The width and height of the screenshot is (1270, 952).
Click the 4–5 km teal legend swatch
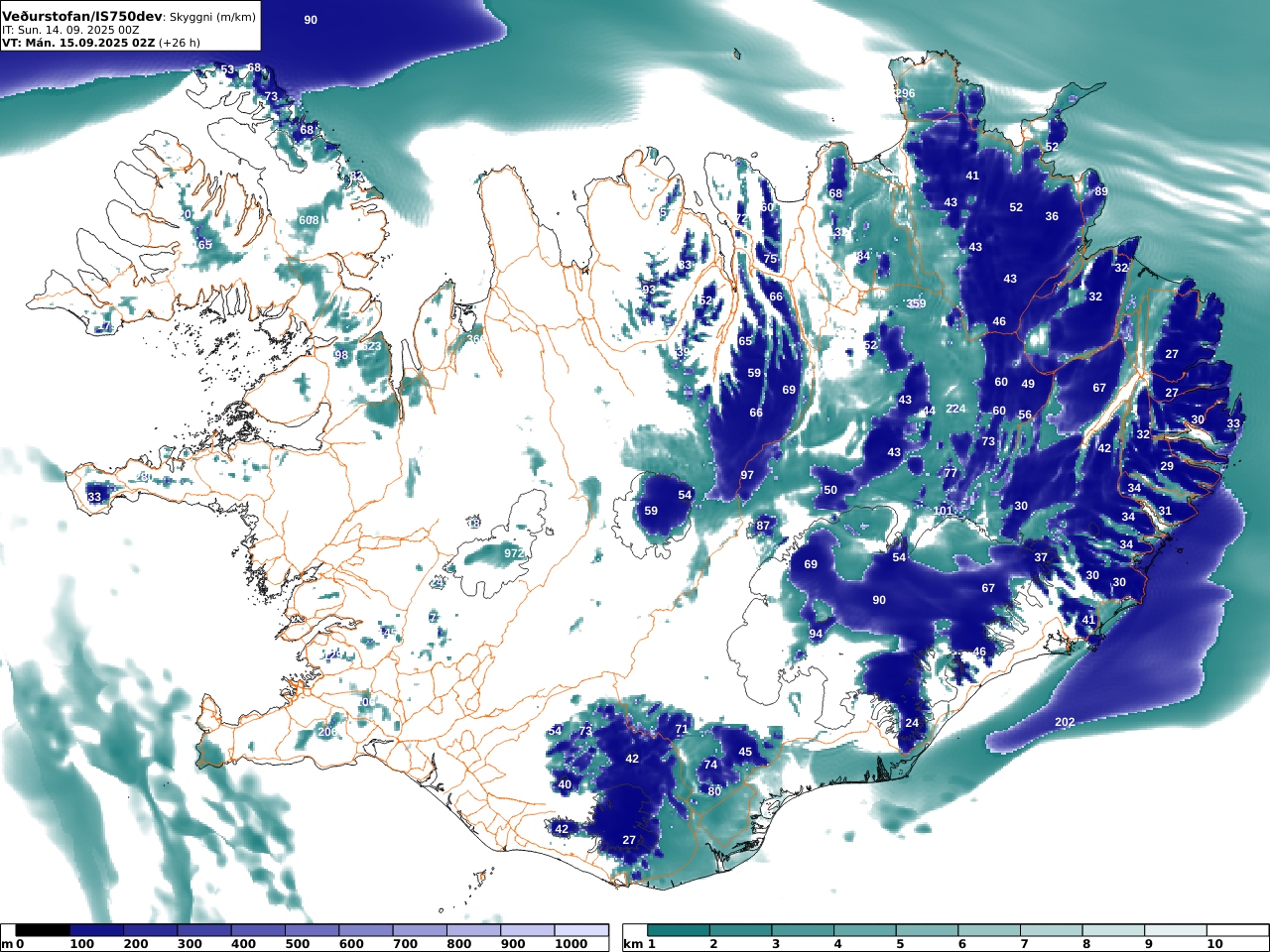[865, 930]
